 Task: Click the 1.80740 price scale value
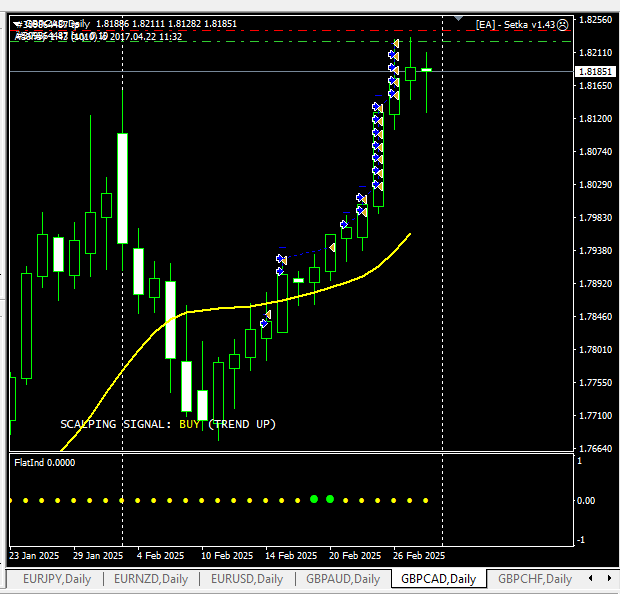(595, 151)
